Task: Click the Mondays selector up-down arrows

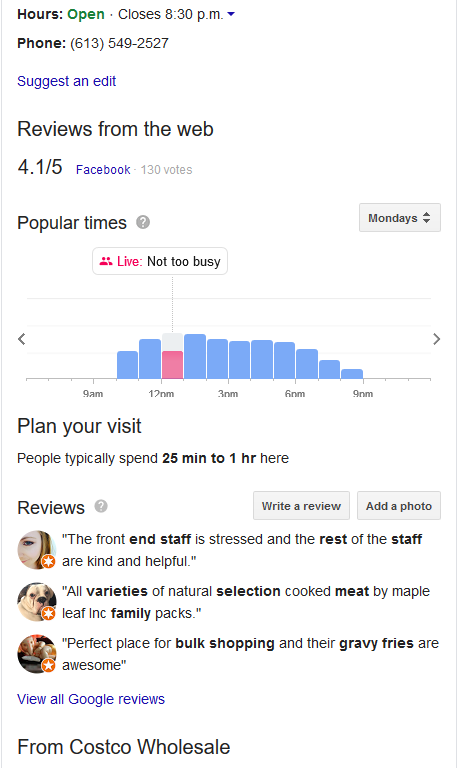Action: click(426, 217)
